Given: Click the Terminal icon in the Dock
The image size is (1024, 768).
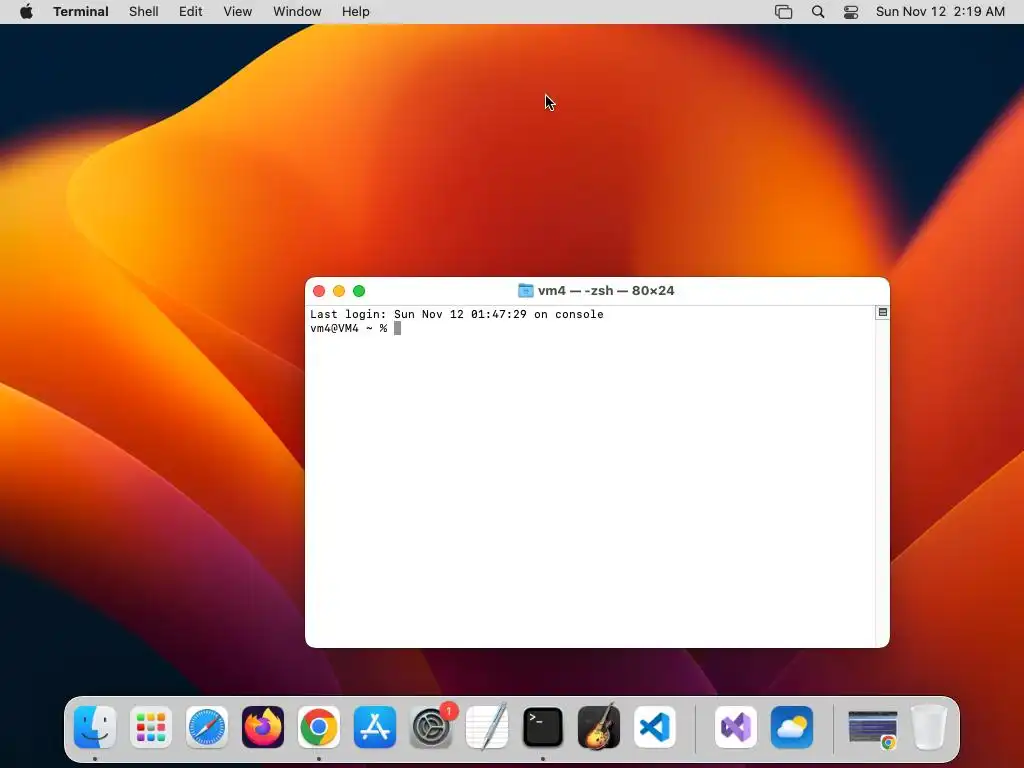Looking at the screenshot, I should pyautogui.click(x=543, y=727).
